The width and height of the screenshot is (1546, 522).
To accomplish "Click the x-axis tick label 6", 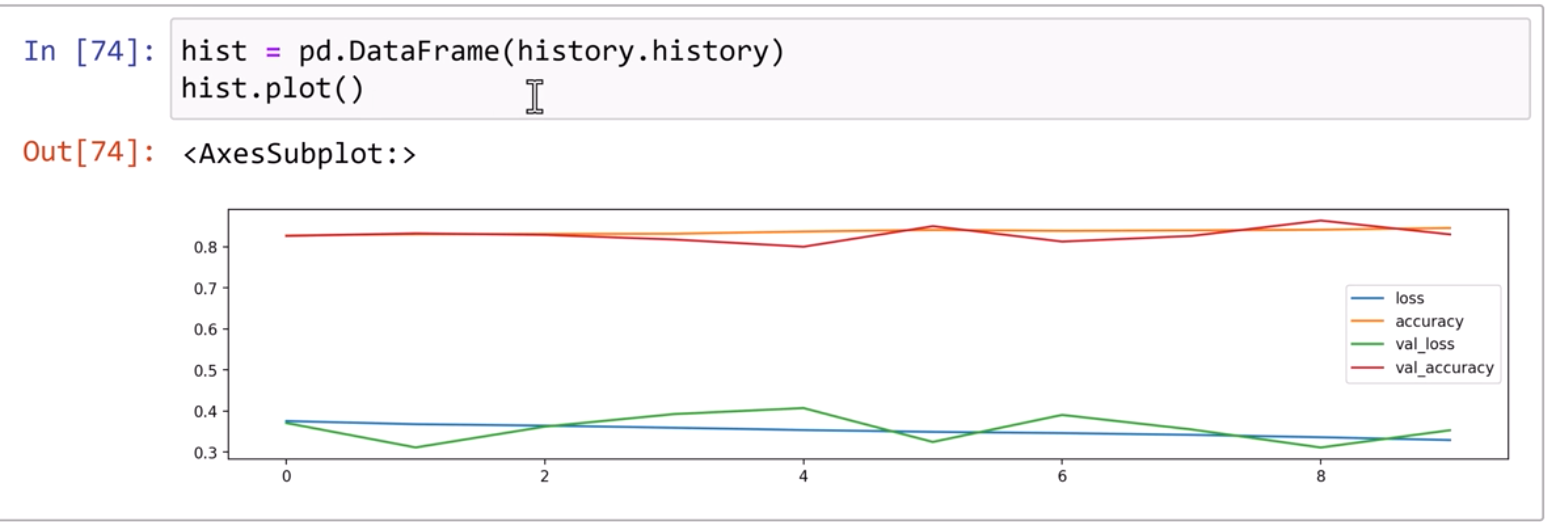I will (x=1062, y=477).
